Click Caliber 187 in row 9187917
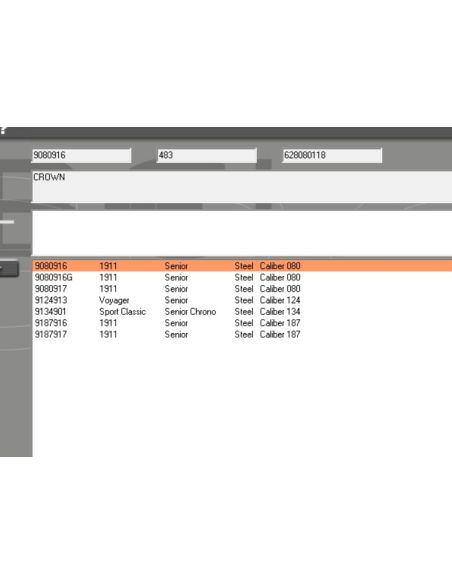 (280, 334)
